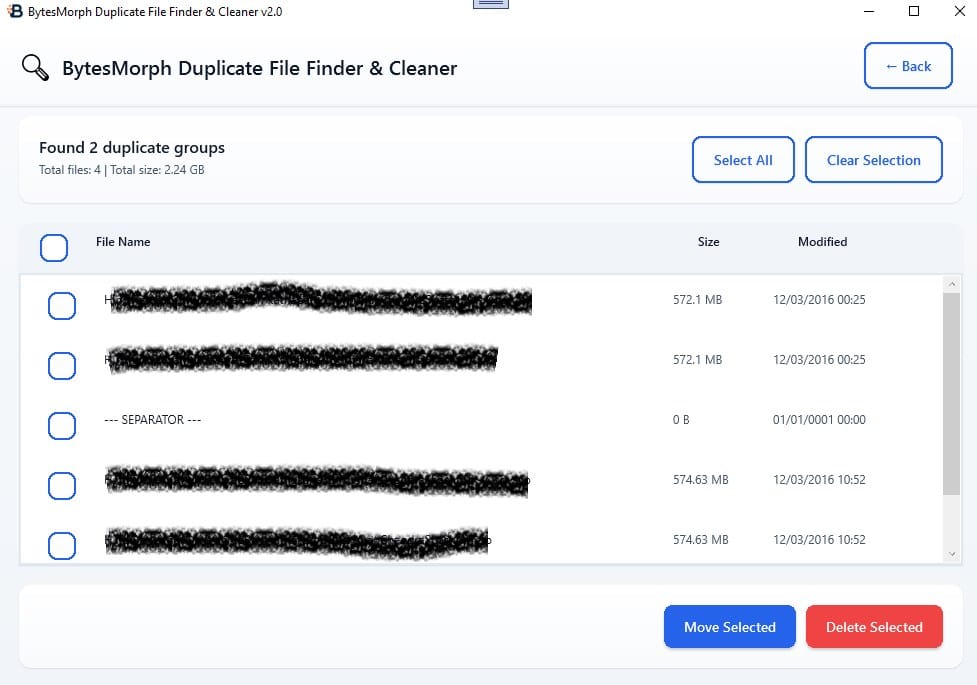This screenshot has width=977, height=685.
Task: Check the second 572.1 MB file's checkbox
Action: (62, 366)
